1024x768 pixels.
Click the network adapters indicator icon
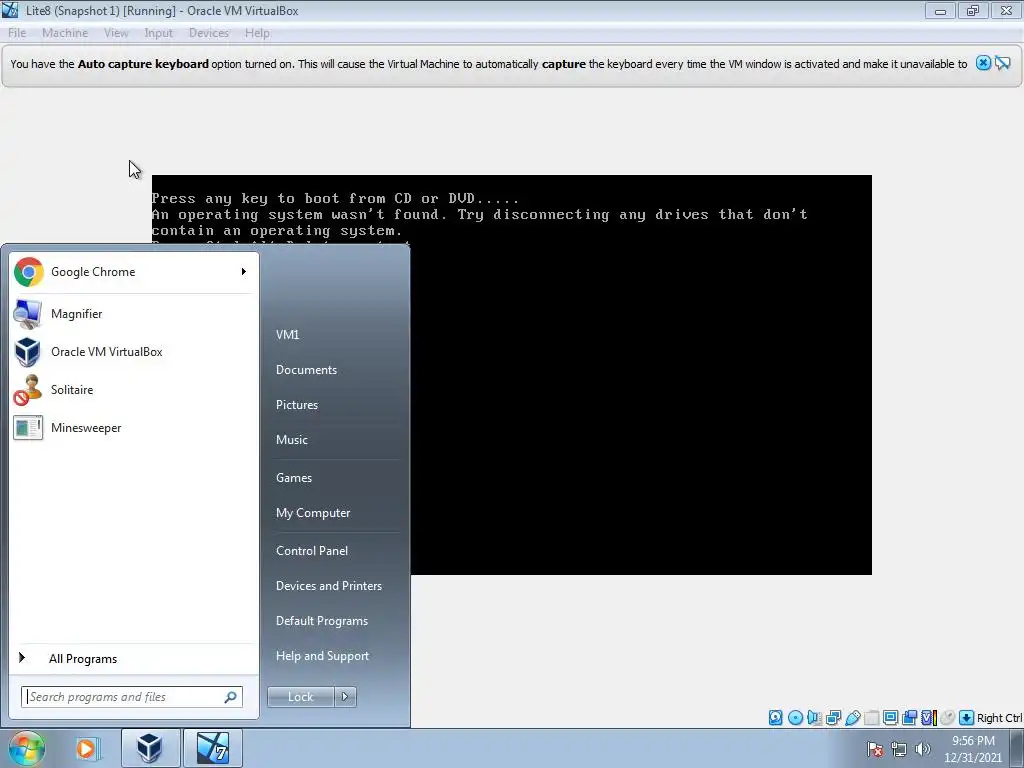pos(833,718)
